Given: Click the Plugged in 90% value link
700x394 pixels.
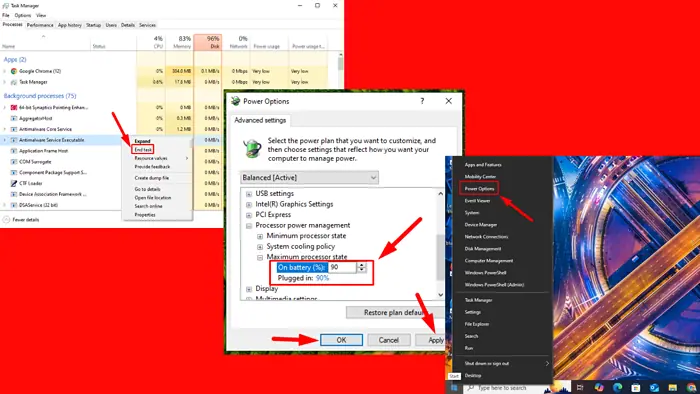Looking at the screenshot, I should pos(322,278).
